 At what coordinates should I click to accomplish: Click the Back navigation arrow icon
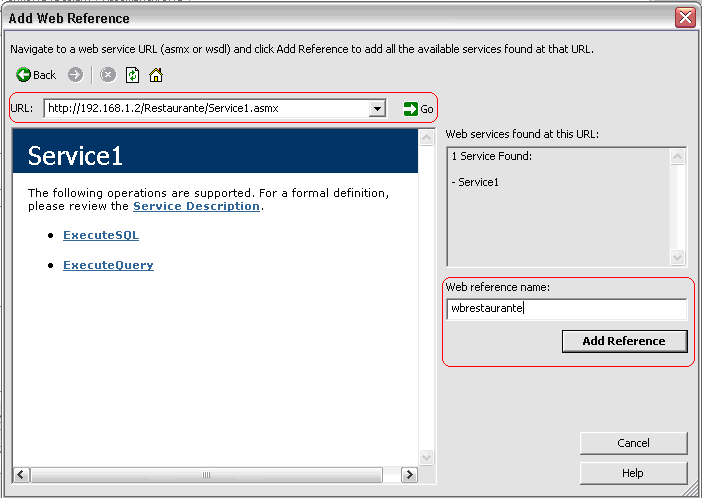[24, 75]
